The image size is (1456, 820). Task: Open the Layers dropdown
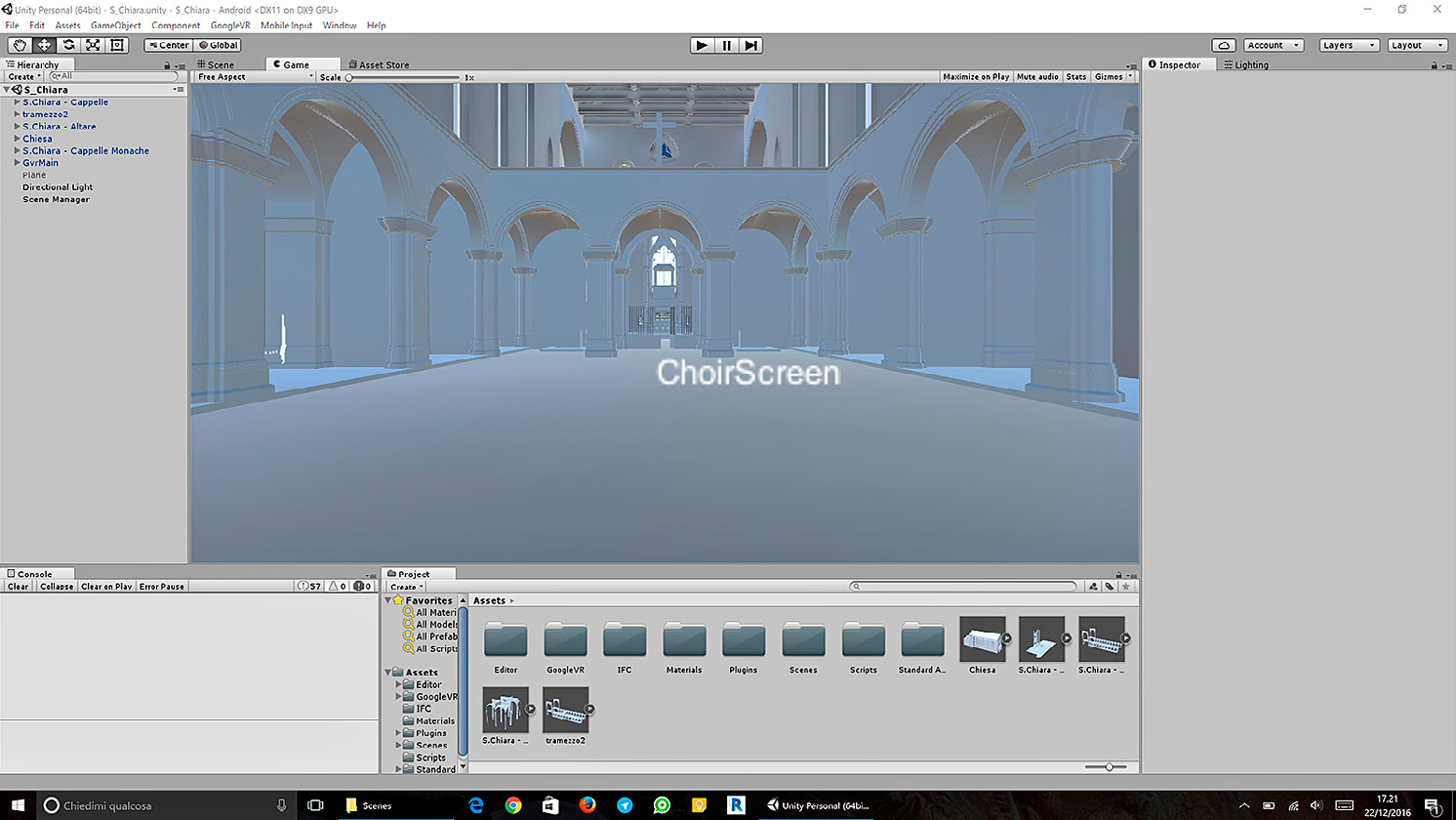(1349, 45)
